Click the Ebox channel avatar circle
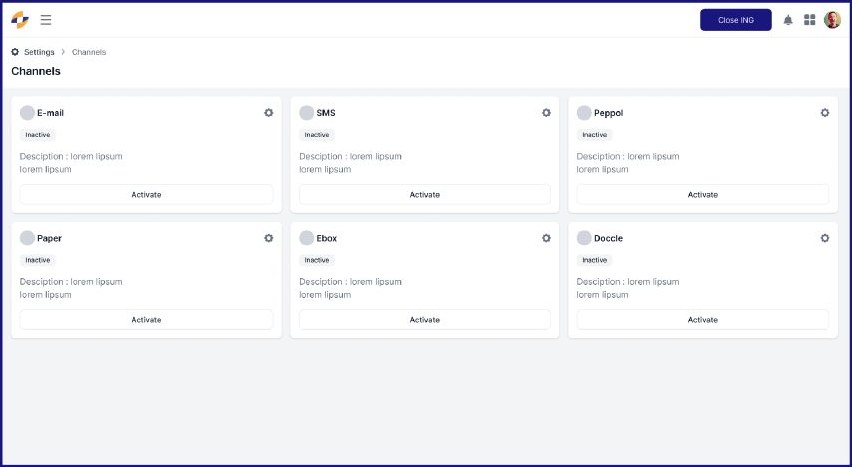This screenshot has height=467, width=852. (x=306, y=238)
